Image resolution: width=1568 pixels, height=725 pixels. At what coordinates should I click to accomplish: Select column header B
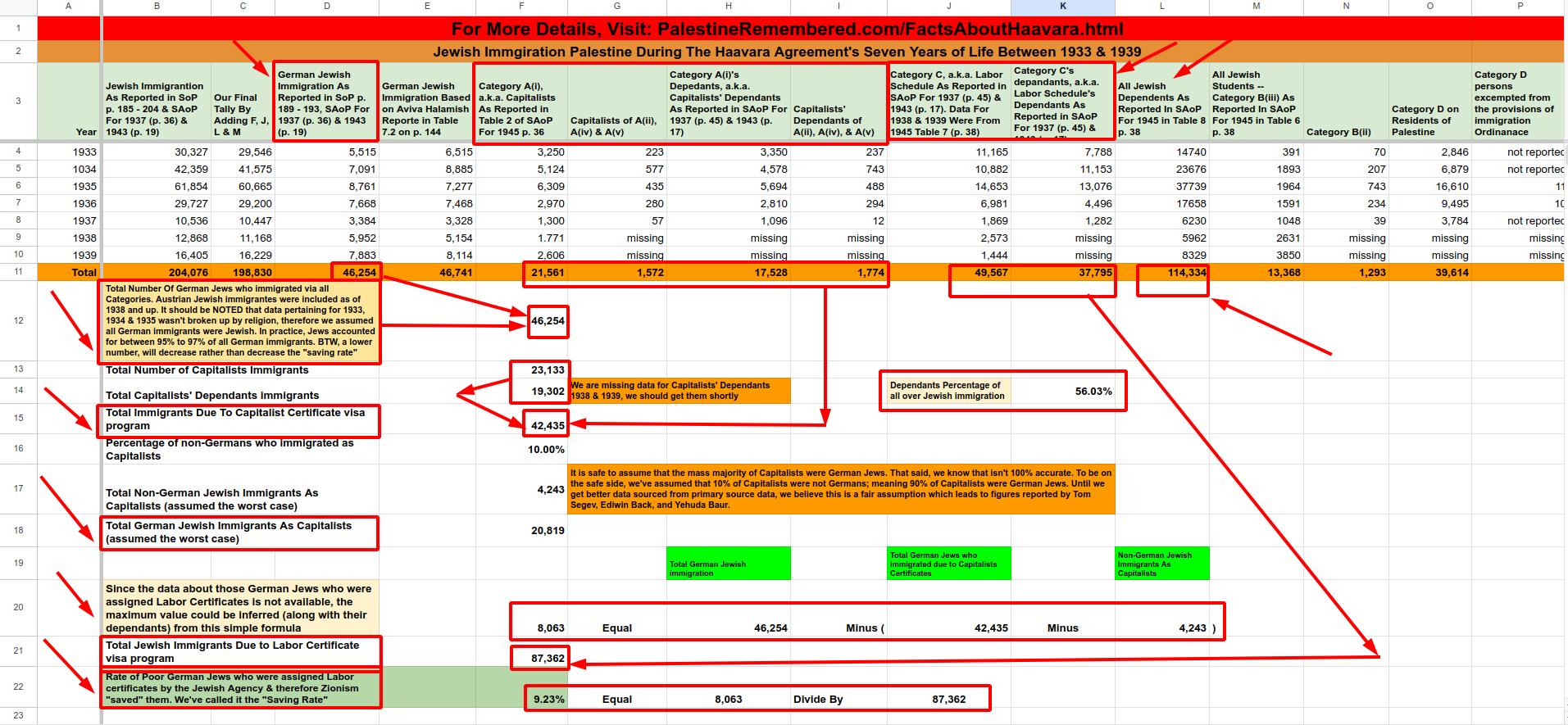(157, 7)
